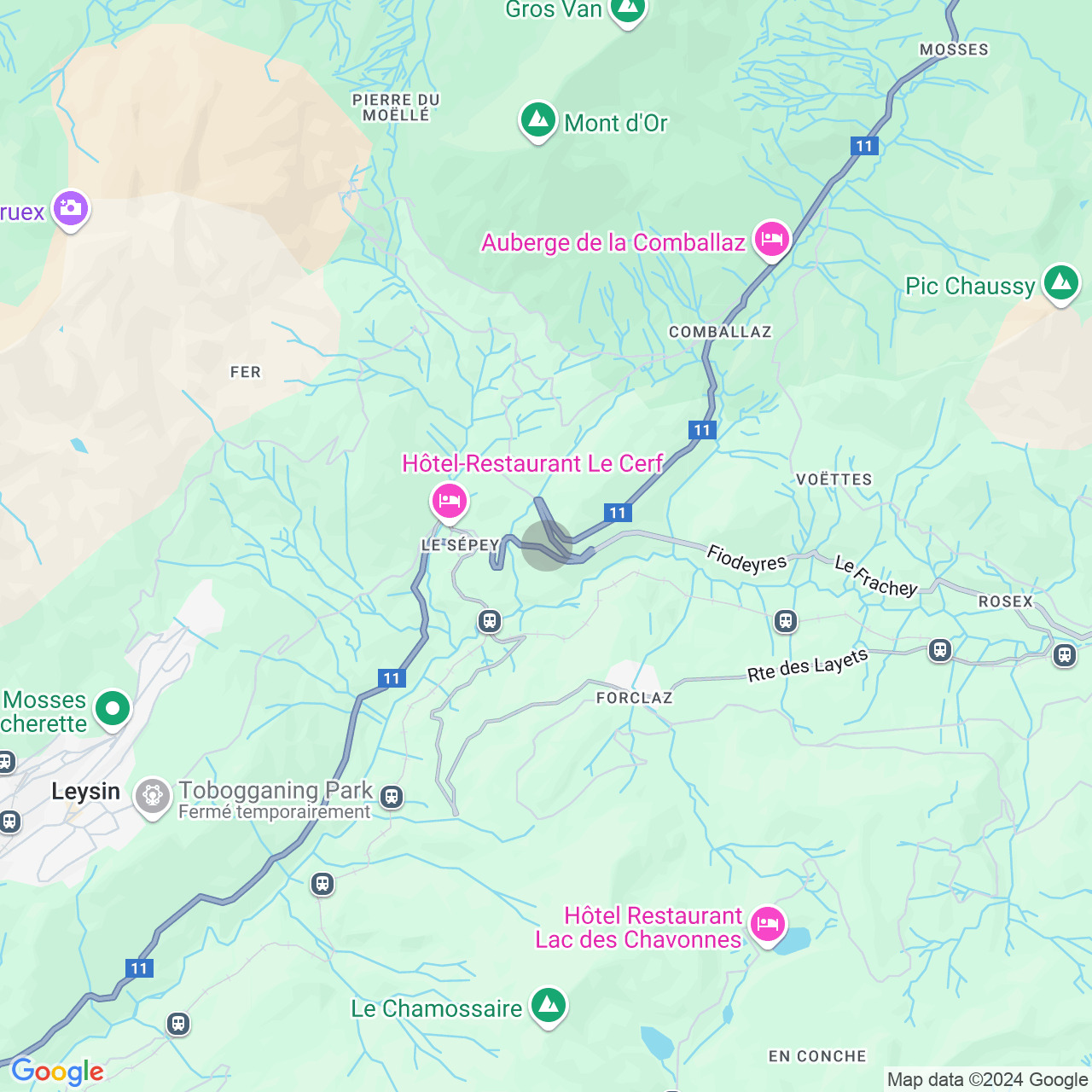Open the Pic Chaussy peak marker
The width and height of the screenshot is (1092, 1092).
1061,283
